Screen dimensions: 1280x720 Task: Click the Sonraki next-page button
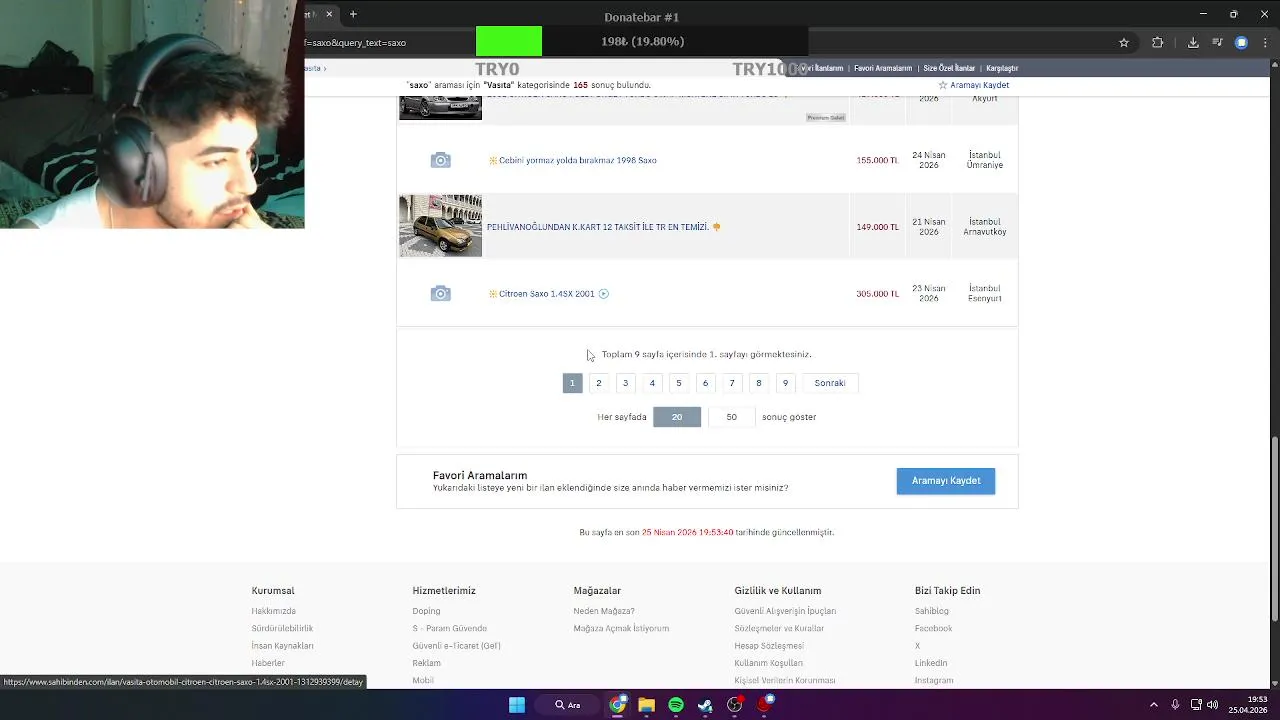[x=830, y=383]
